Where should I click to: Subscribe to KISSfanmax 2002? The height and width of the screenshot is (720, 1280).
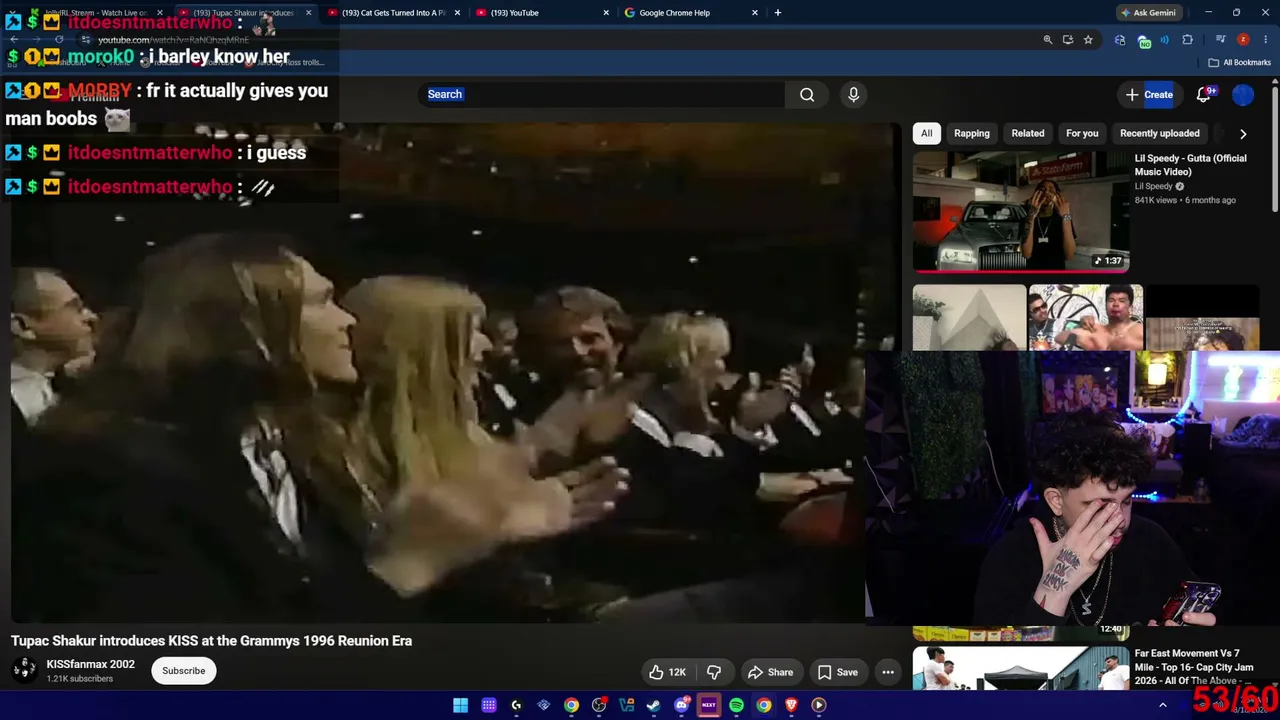[x=184, y=671]
